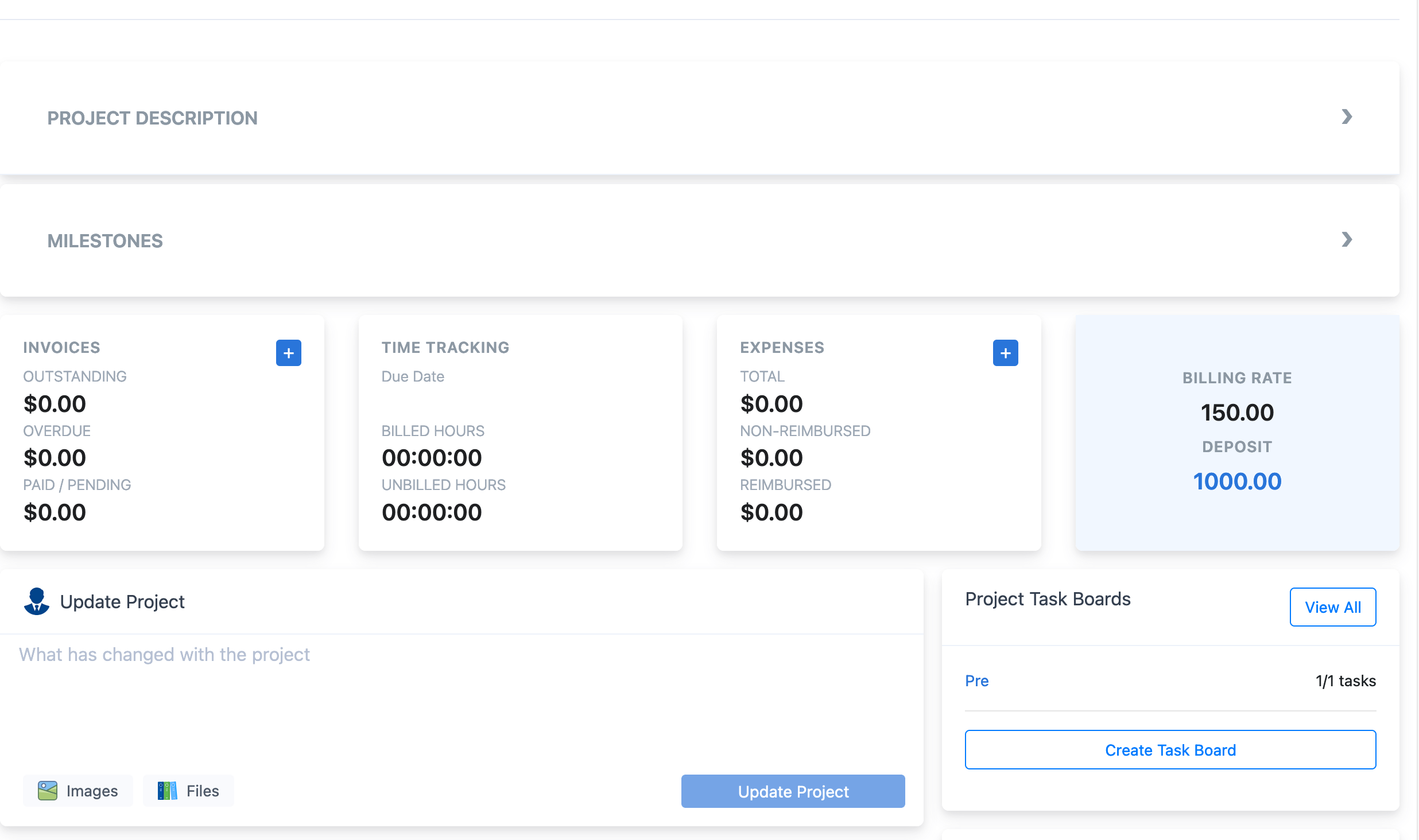This screenshot has height=840, width=1419.
Task: Click the Time Tracking card heading
Action: coord(445,348)
